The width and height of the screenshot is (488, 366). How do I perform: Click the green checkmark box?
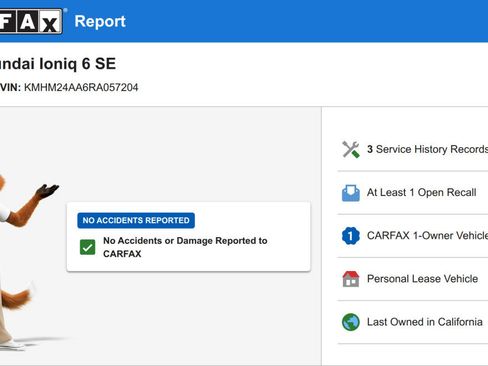(x=88, y=247)
